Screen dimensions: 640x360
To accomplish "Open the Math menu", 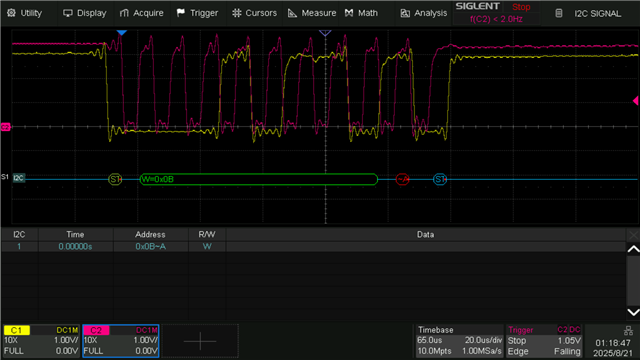I will click(361, 13).
